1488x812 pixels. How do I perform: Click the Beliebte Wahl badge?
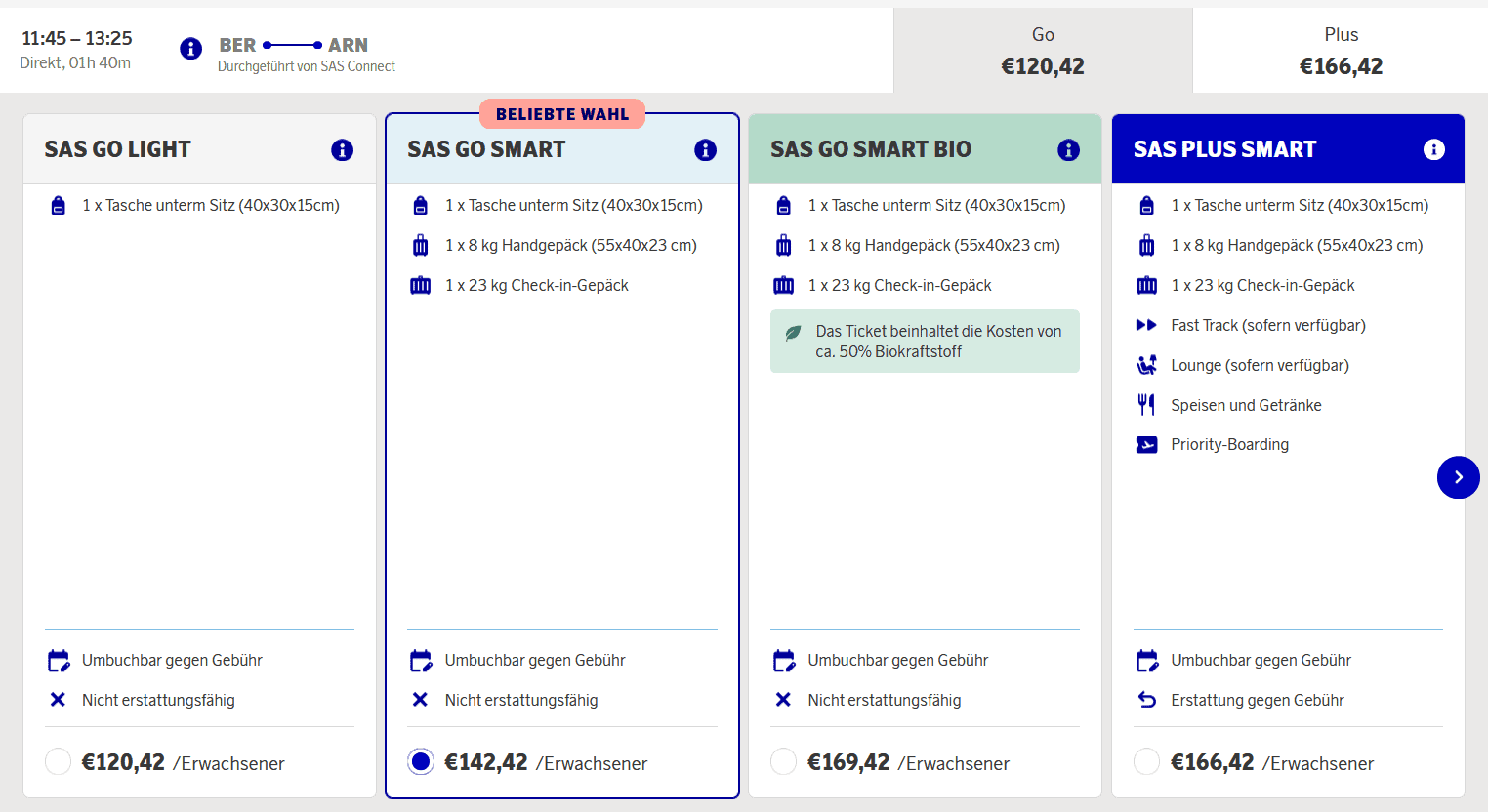(562, 114)
